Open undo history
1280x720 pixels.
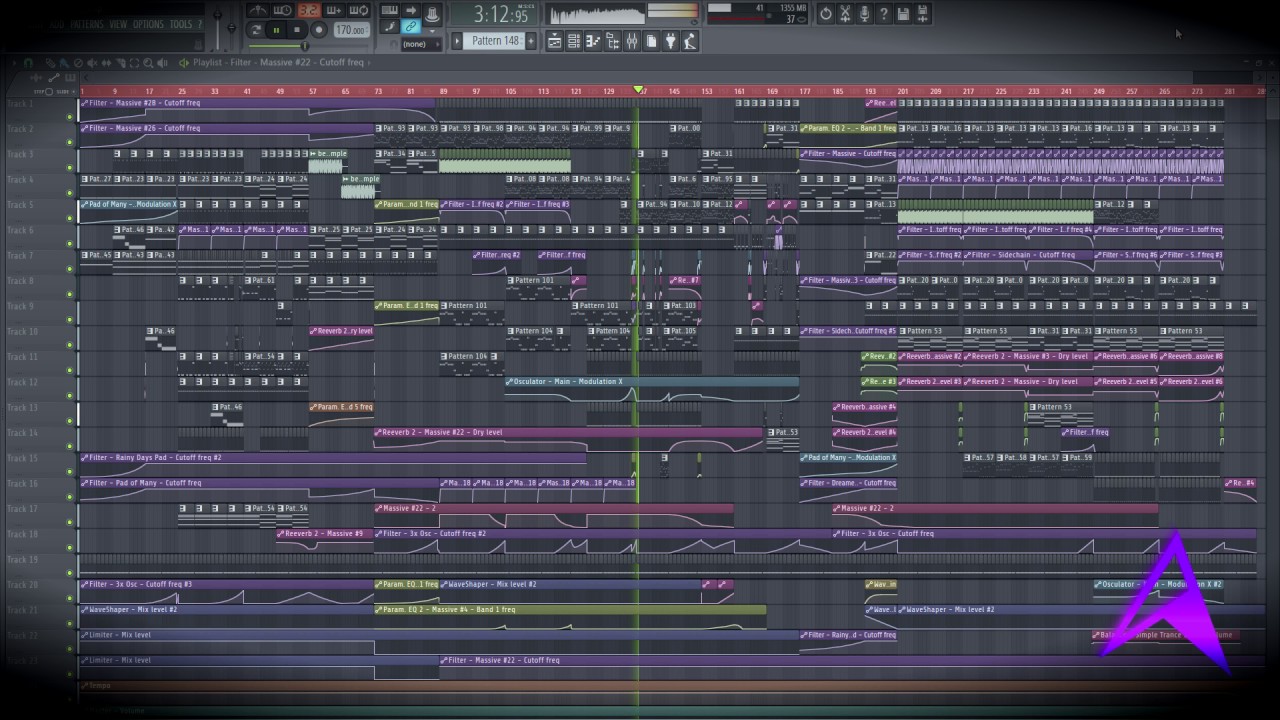coord(825,13)
